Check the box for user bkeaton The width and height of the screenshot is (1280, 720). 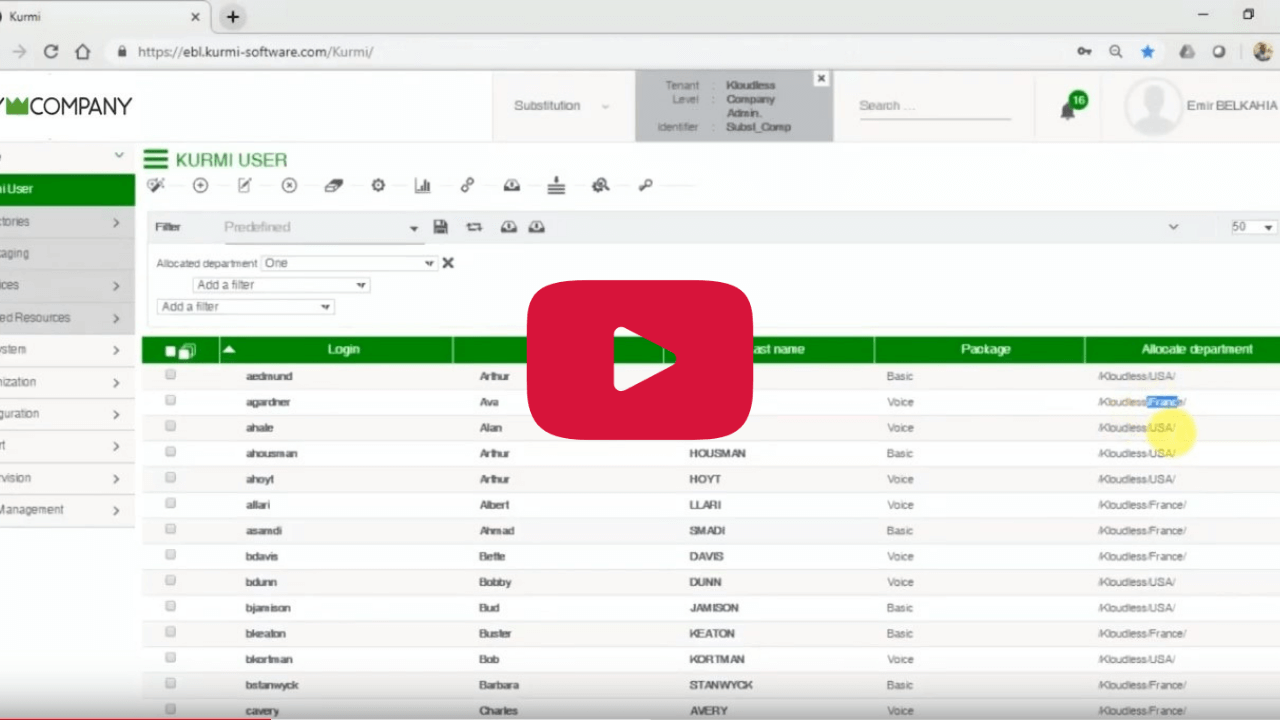[x=170, y=632]
